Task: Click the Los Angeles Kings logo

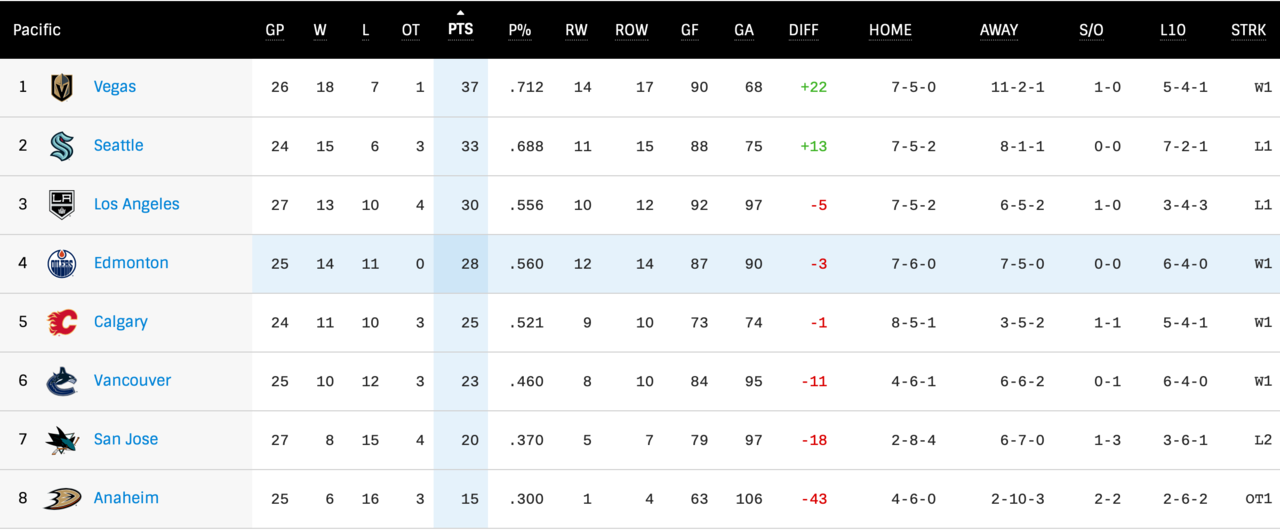Action: (x=62, y=205)
